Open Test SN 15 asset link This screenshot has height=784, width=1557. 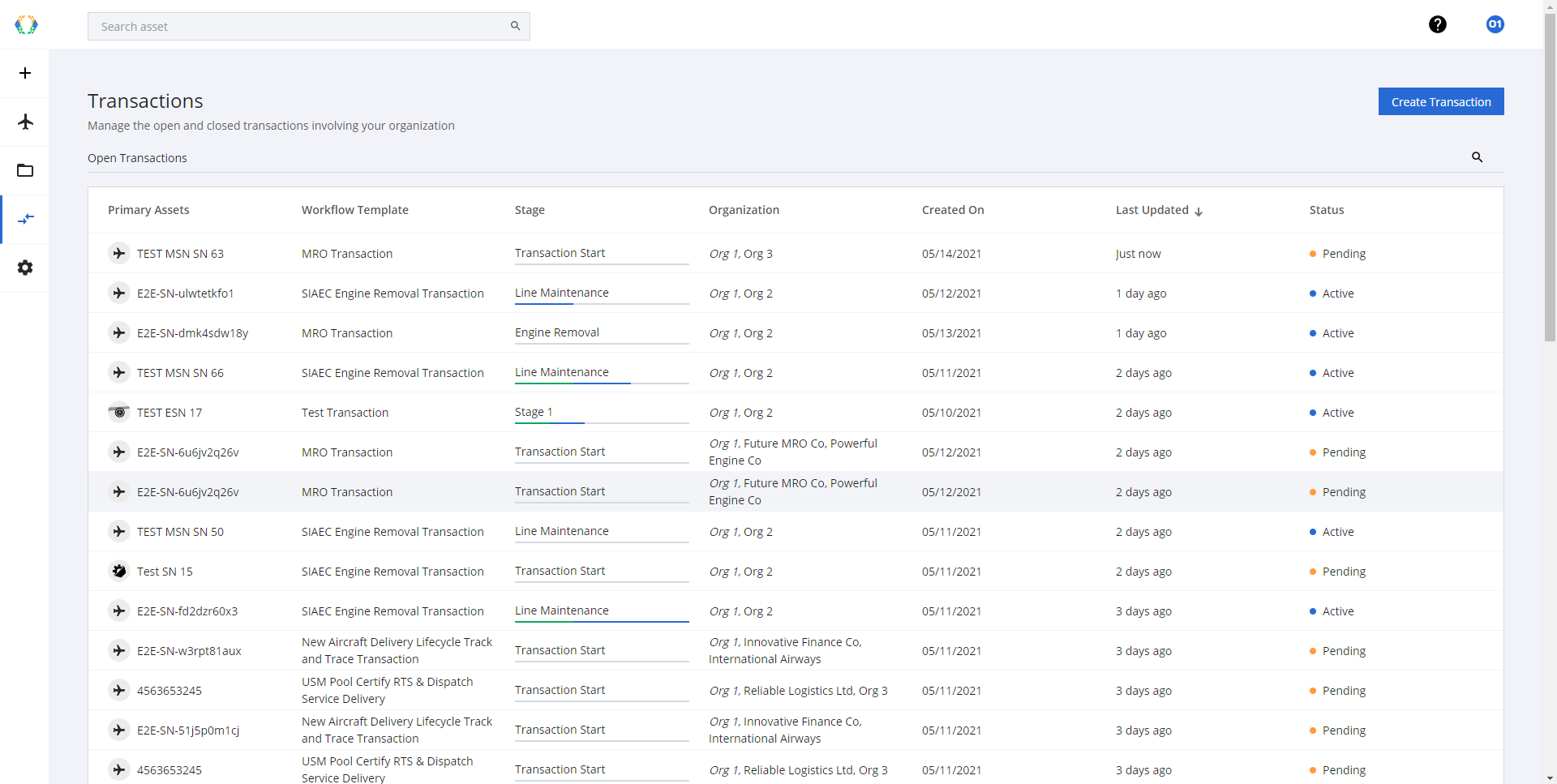point(165,572)
